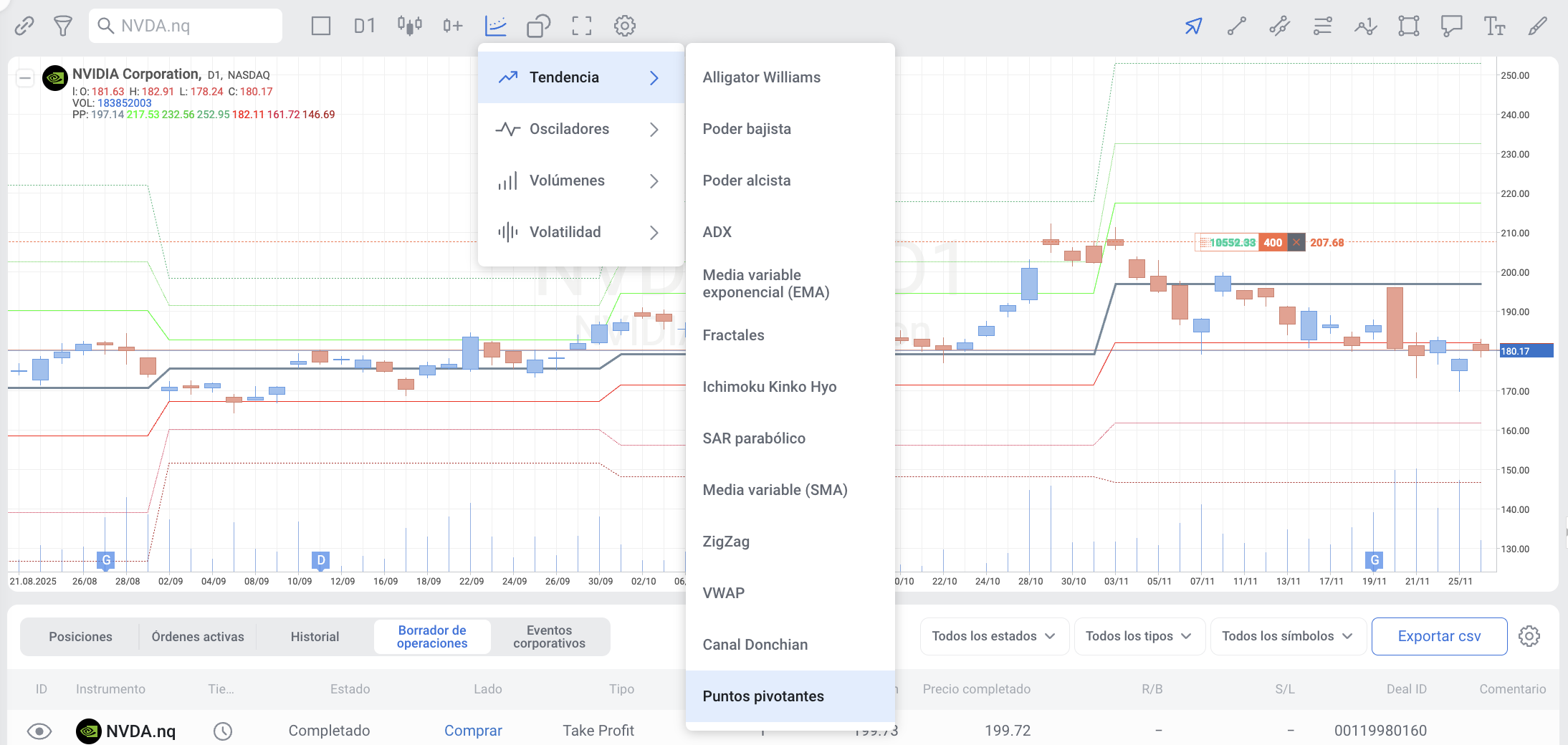This screenshot has height=745, width=1568.
Task: Click the clock icon in NVDA.nq row
Action: tap(223, 731)
